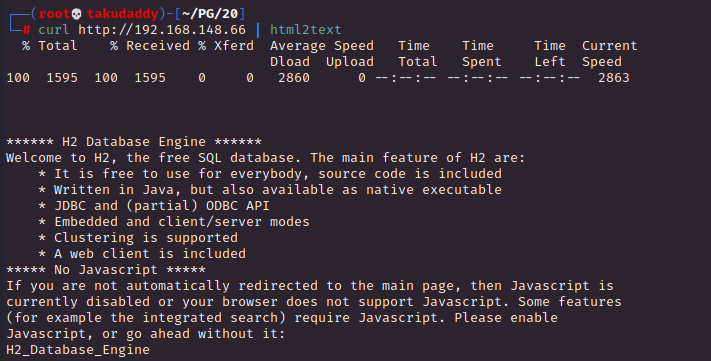Click the skull icon in the prompt

click(77, 14)
